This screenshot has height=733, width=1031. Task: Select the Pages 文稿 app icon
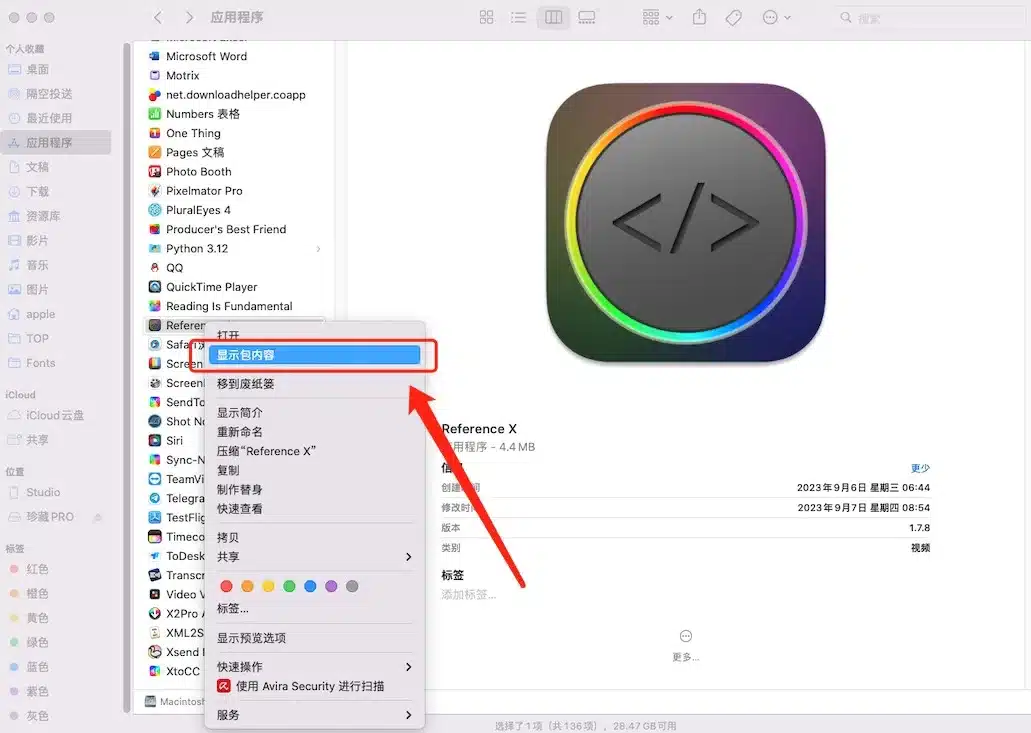(x=155, y=153)
